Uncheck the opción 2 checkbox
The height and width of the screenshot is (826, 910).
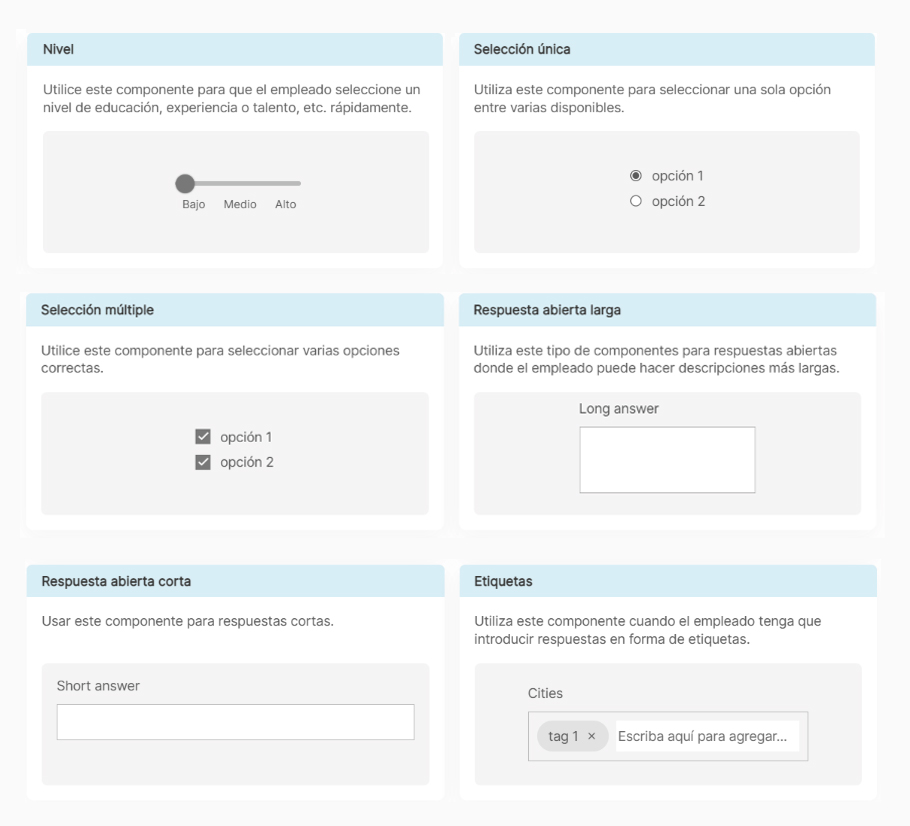click(x=203, y=462)
